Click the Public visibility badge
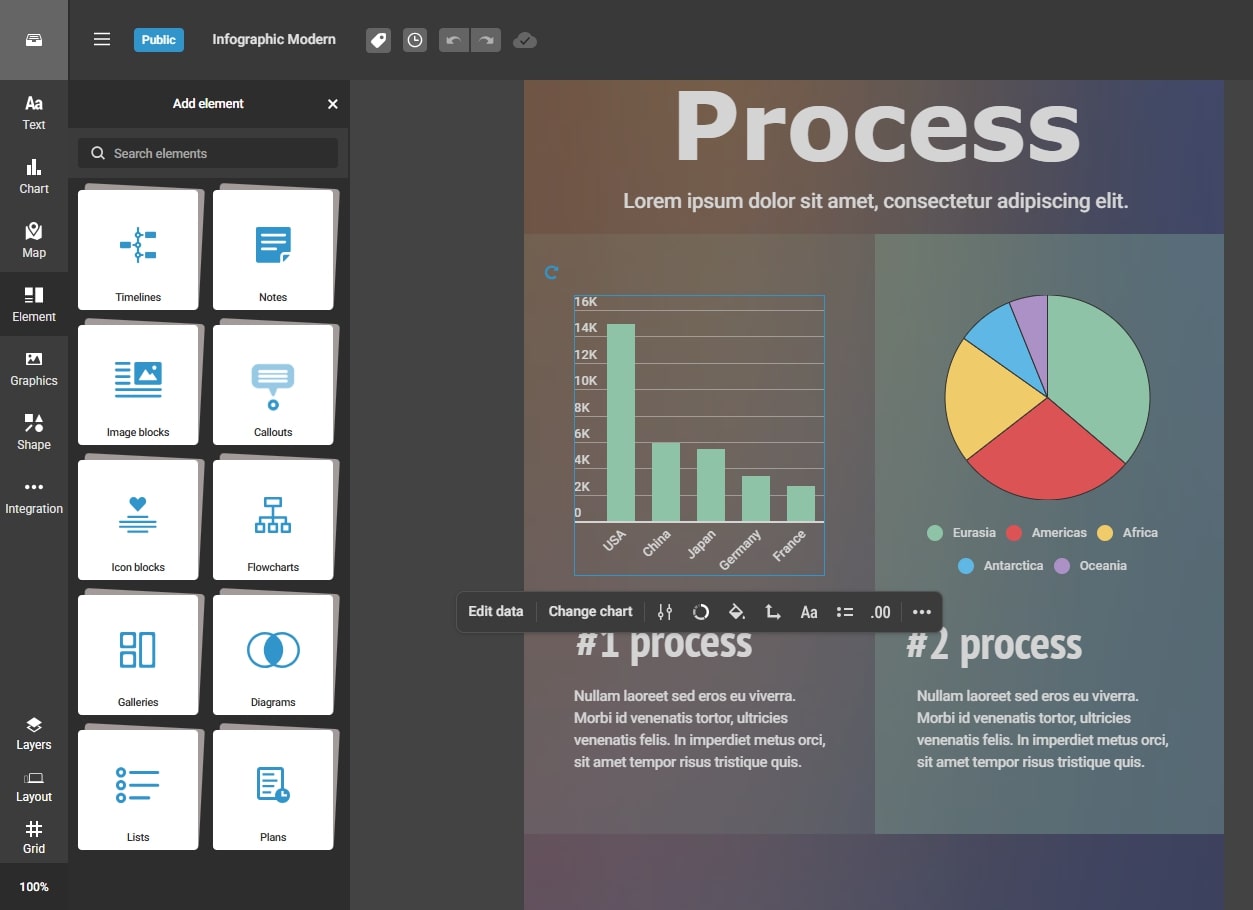The image size is (1253, 910). tap(159, 40)
